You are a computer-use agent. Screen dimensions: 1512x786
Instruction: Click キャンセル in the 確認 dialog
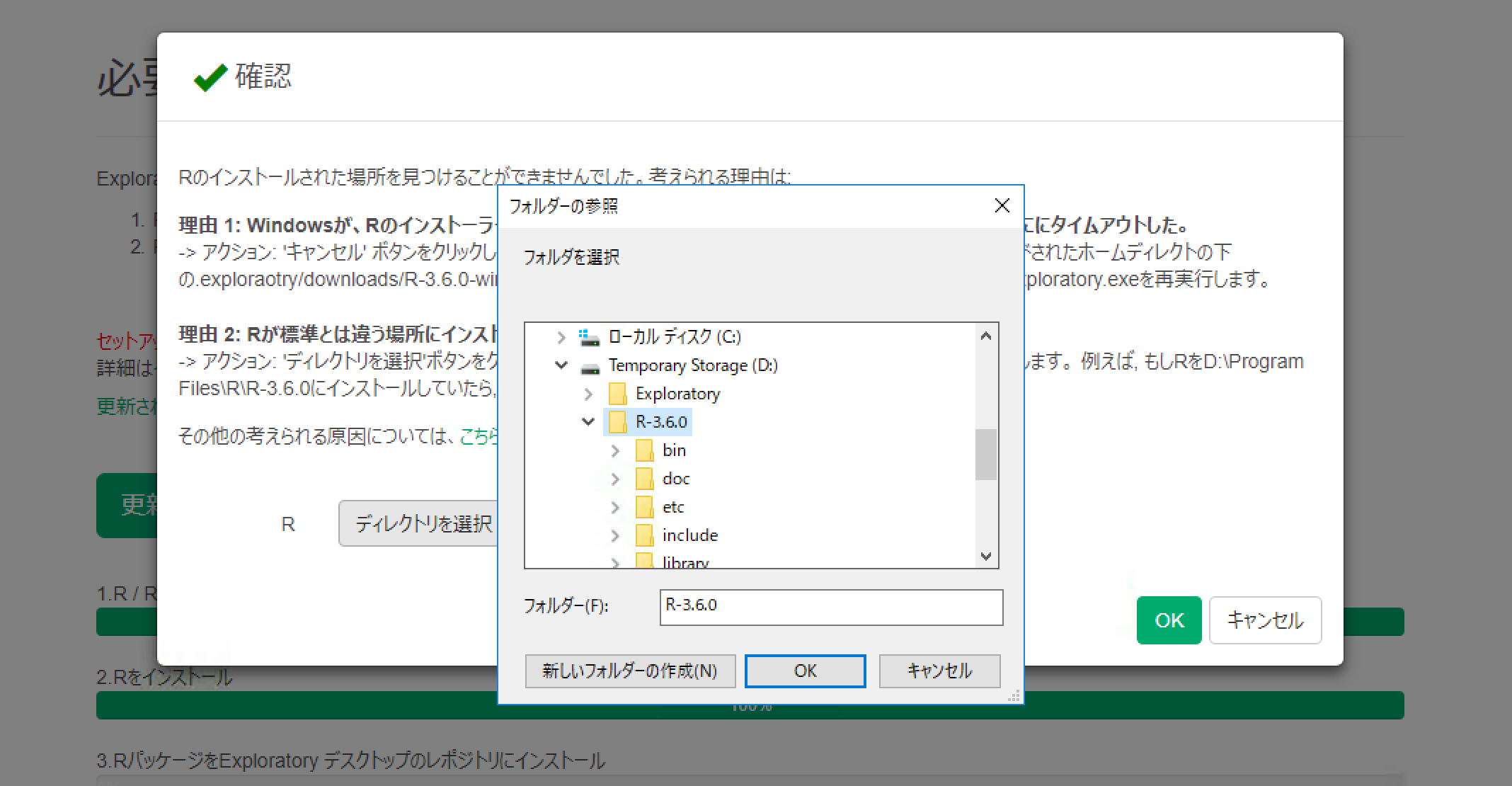tap(1265, 620)
